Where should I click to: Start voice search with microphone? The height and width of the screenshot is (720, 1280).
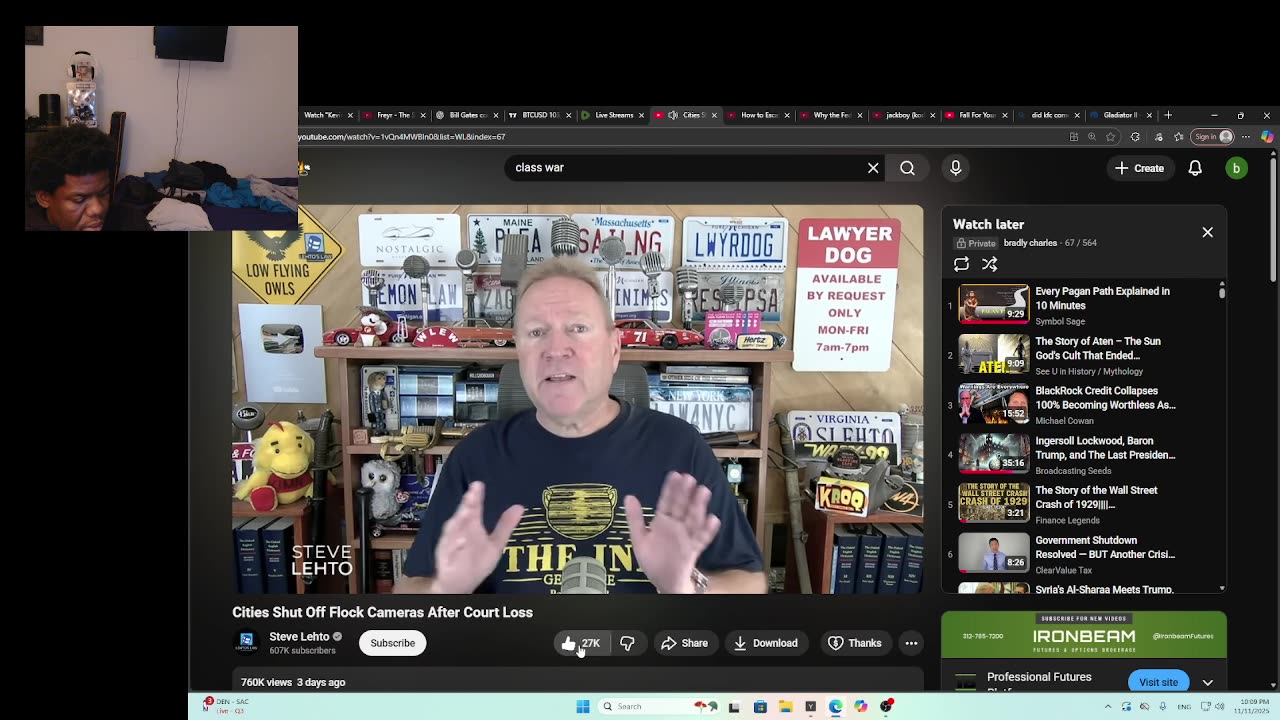[955, 168]
